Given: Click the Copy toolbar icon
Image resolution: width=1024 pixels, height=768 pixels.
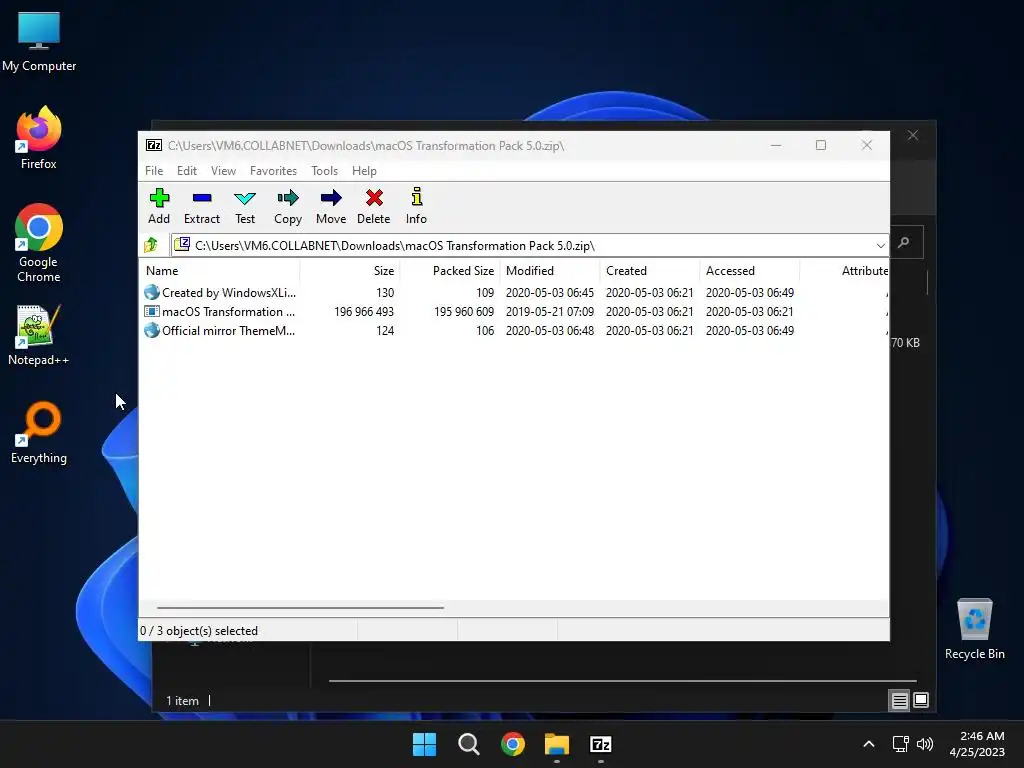Looking at the screenshot, I should pos(288,198).
